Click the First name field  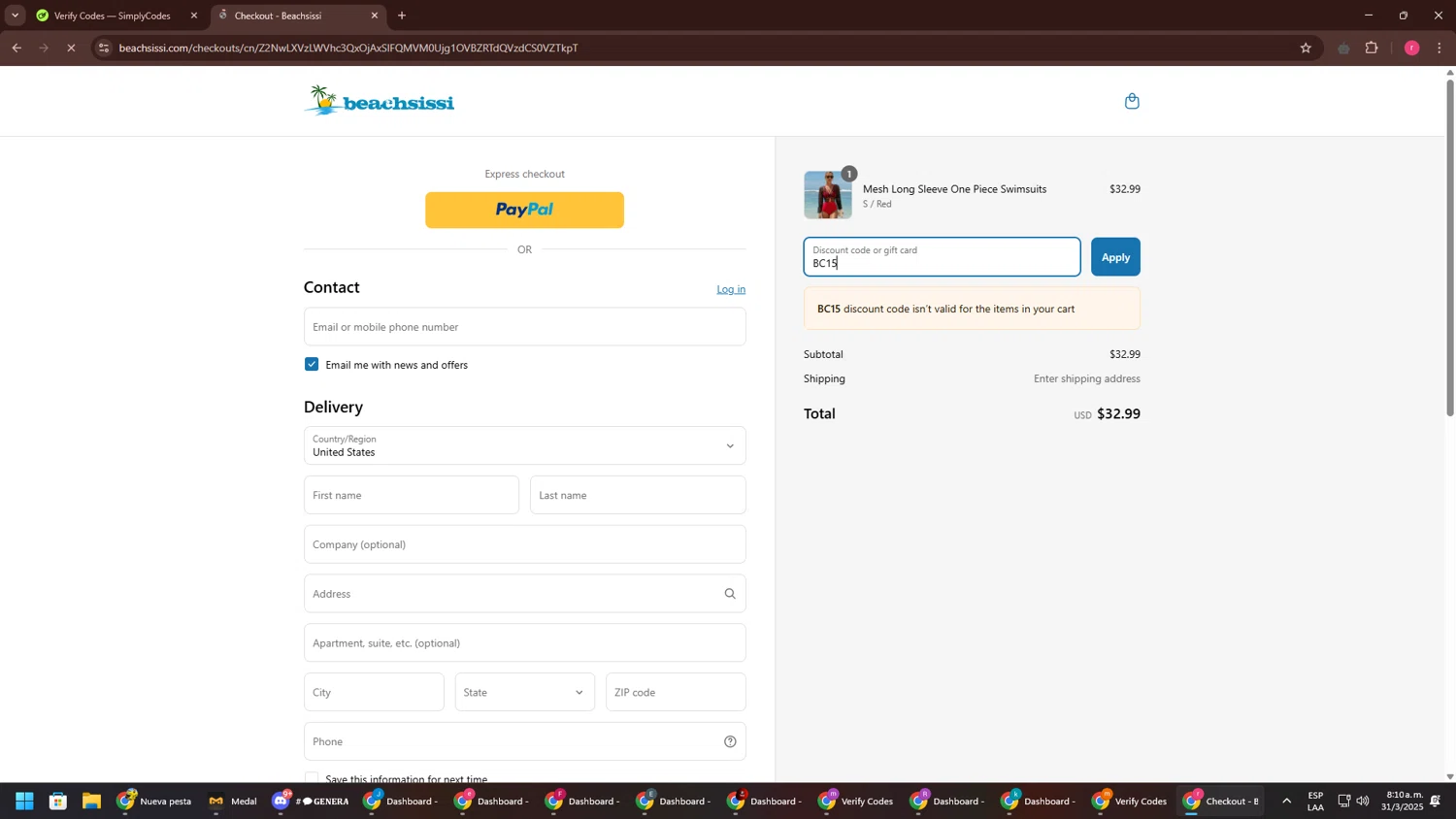pyautogui.click(x=412, y=495)
